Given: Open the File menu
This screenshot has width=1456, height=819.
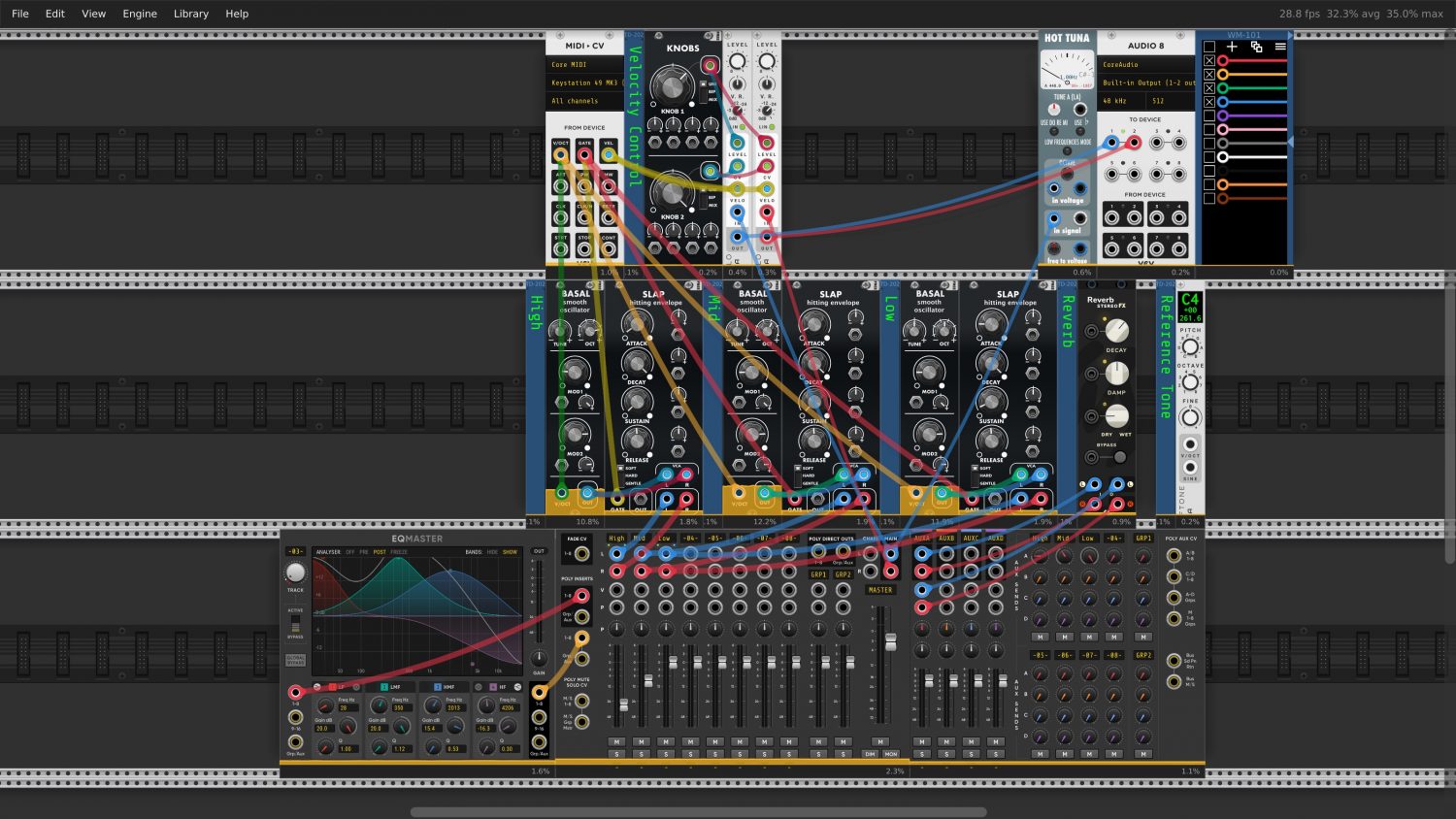Looking at the screenshot, I should coord(19,14).
